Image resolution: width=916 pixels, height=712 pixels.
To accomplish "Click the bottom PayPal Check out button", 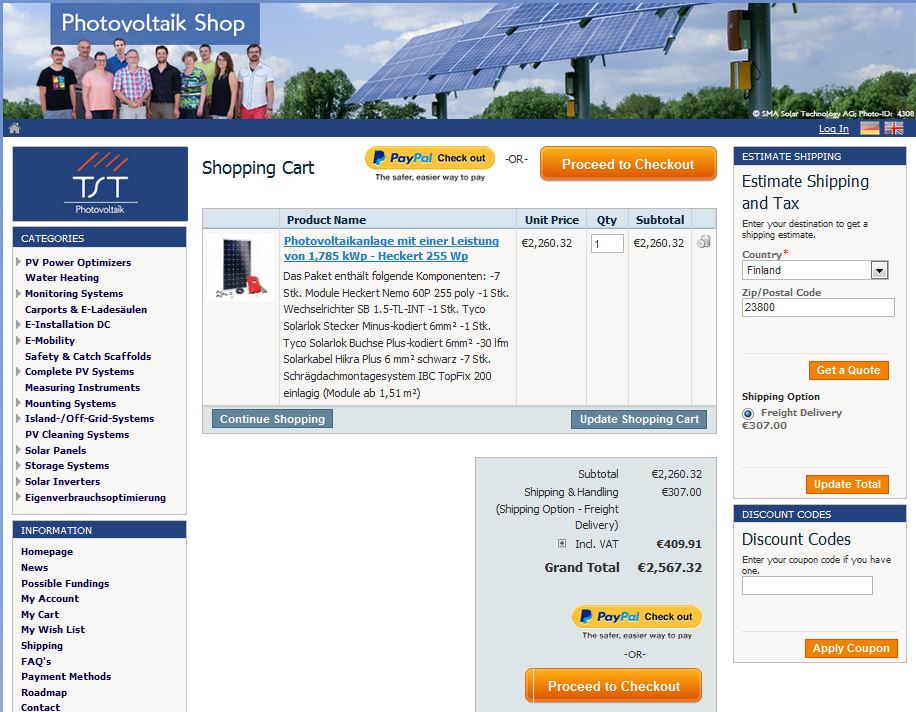I will pos(637,616).
